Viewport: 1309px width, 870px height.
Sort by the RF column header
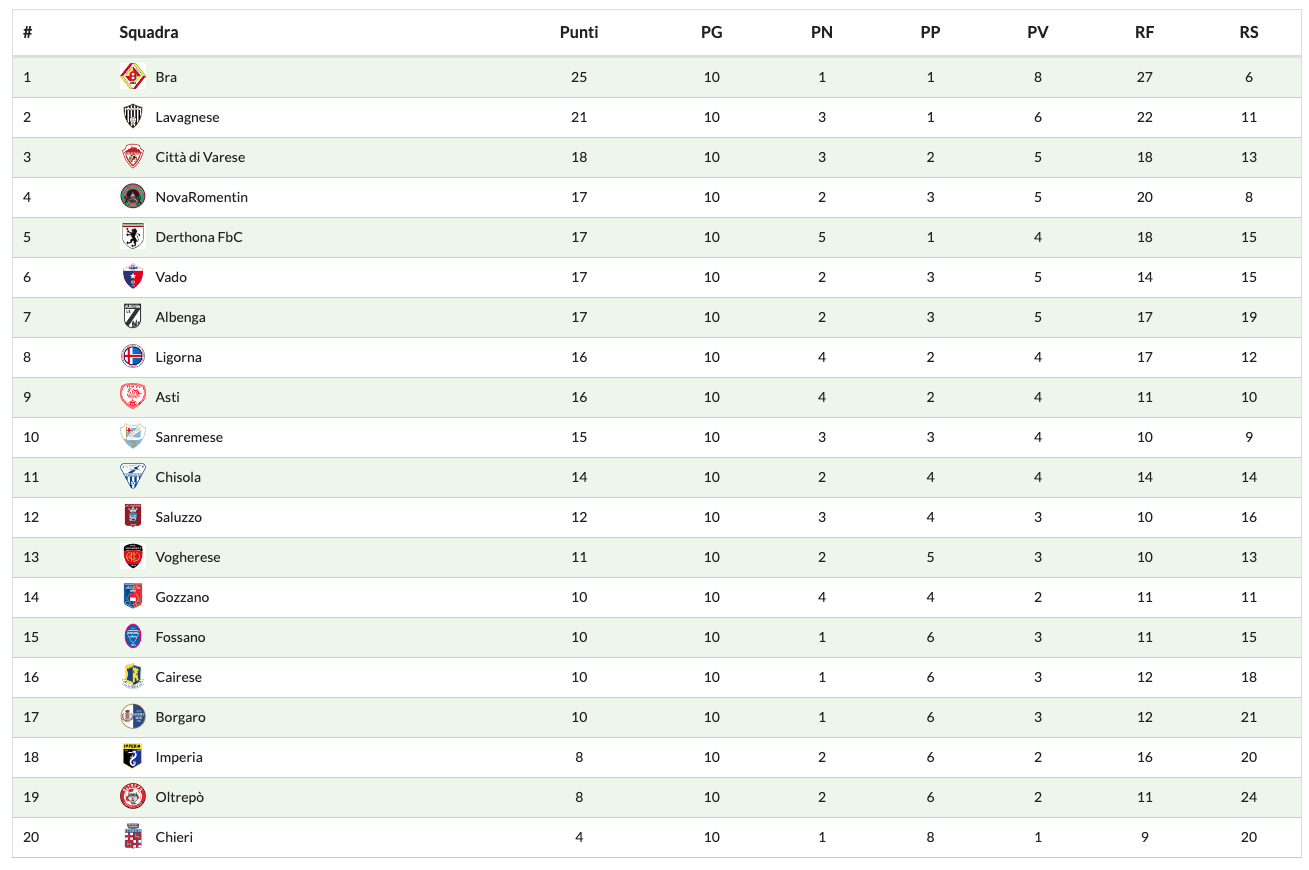[x=1145, y=32]
